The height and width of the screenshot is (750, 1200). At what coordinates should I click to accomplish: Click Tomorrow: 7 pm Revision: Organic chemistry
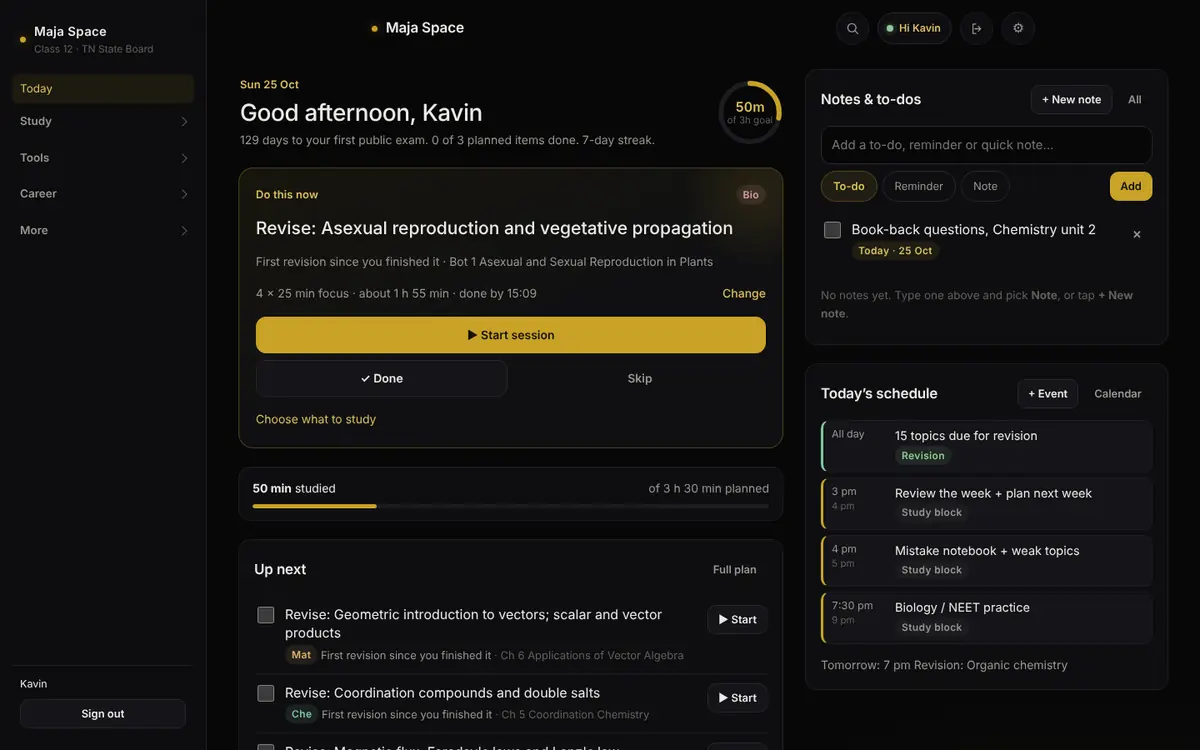[944, 665]
